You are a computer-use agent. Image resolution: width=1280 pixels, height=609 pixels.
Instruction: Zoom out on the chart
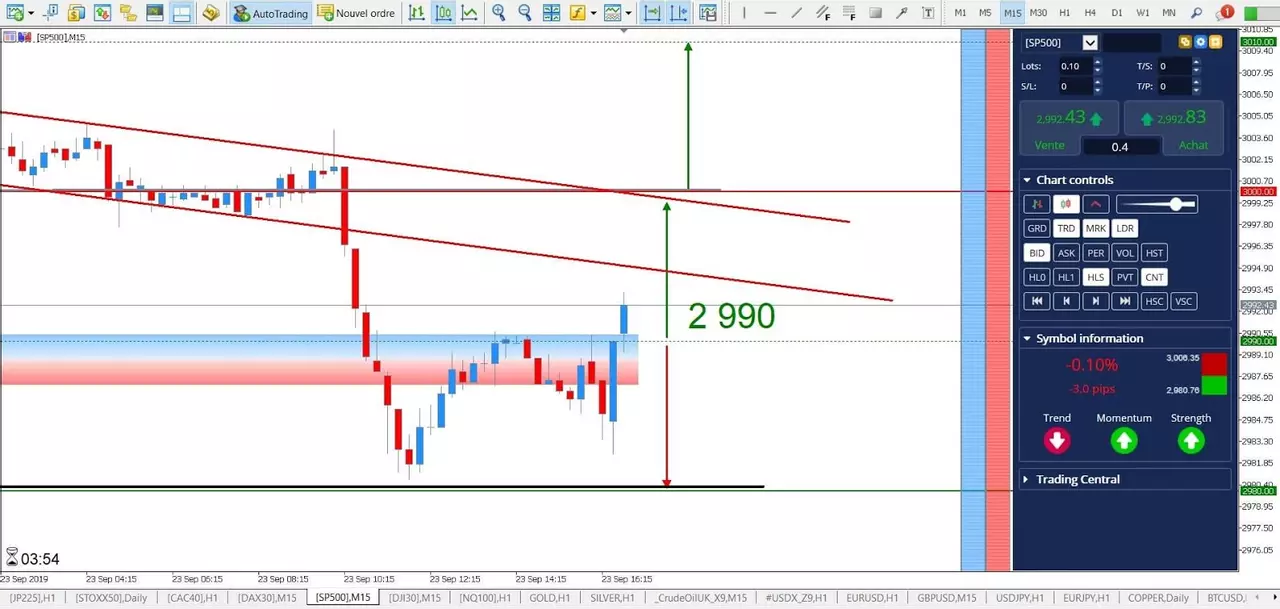pyautogui.click(x=524, y=13)
